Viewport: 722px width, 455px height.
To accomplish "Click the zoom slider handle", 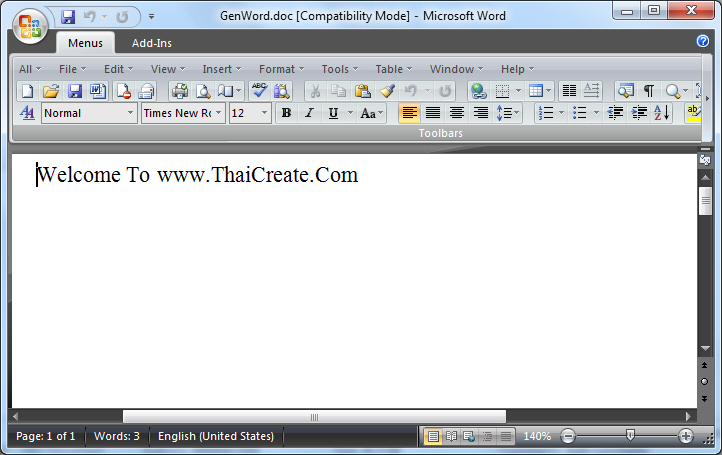I will pyautogui.click(x=630, y=435).
